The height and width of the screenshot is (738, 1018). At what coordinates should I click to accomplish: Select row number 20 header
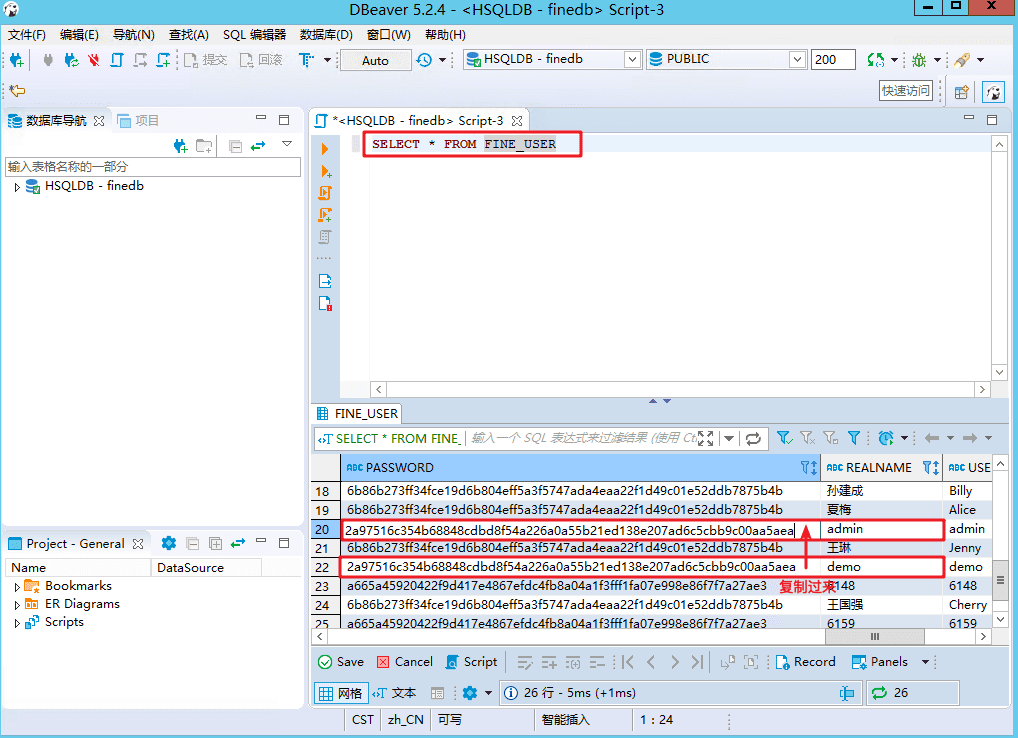pos(325,530)
